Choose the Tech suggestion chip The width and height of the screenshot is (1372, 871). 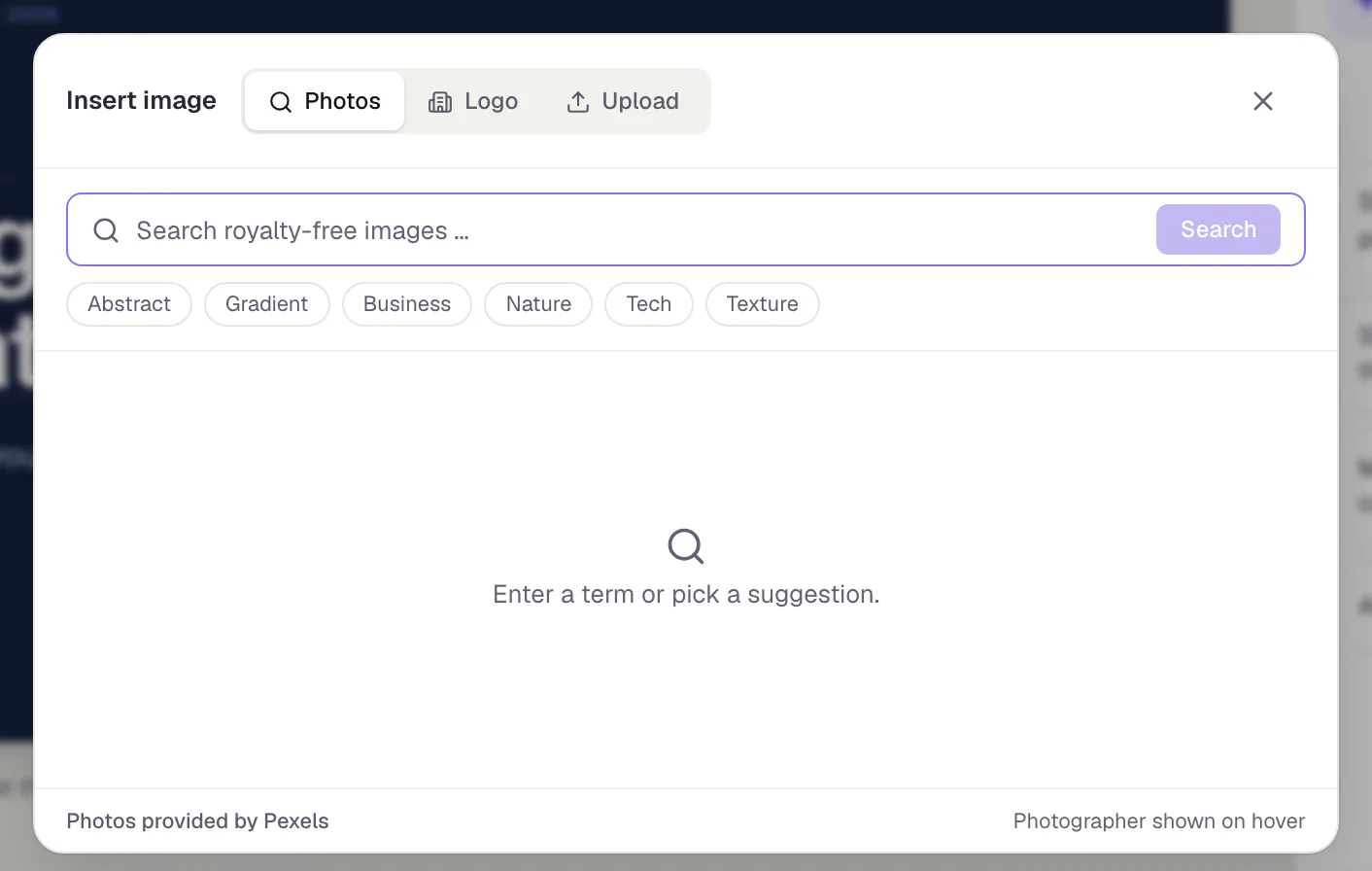click(649, 304)
